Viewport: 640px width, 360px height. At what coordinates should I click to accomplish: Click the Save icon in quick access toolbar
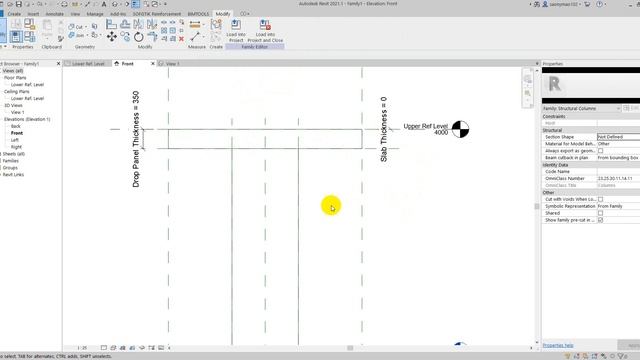point(18,4)
